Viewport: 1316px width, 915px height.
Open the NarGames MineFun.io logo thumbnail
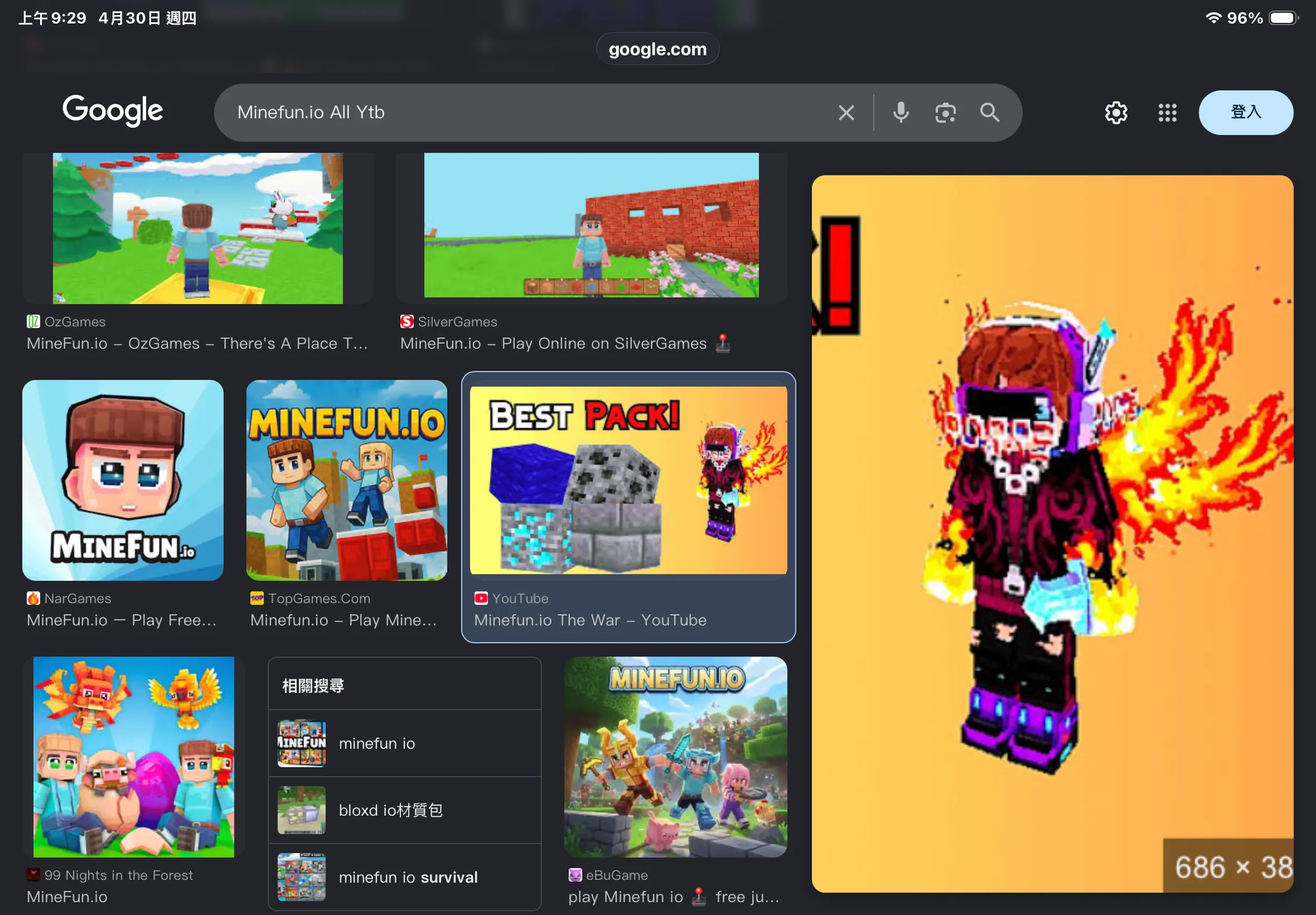coord(123,480)
